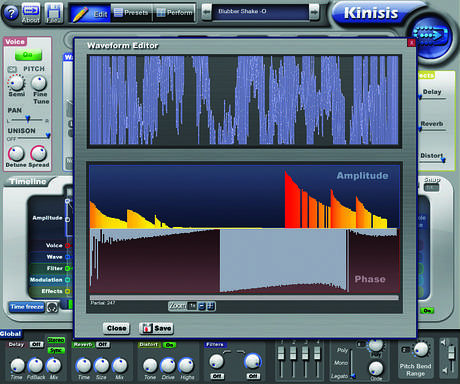This screenshot has height=384, width=460.
Task: Click the Distort Drive knob
Action: pos(168,366)
